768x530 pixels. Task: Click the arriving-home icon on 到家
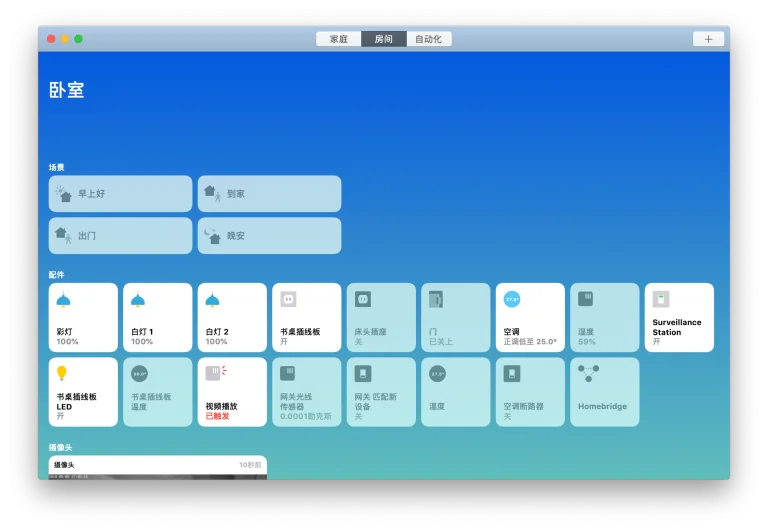click(212, 193)
